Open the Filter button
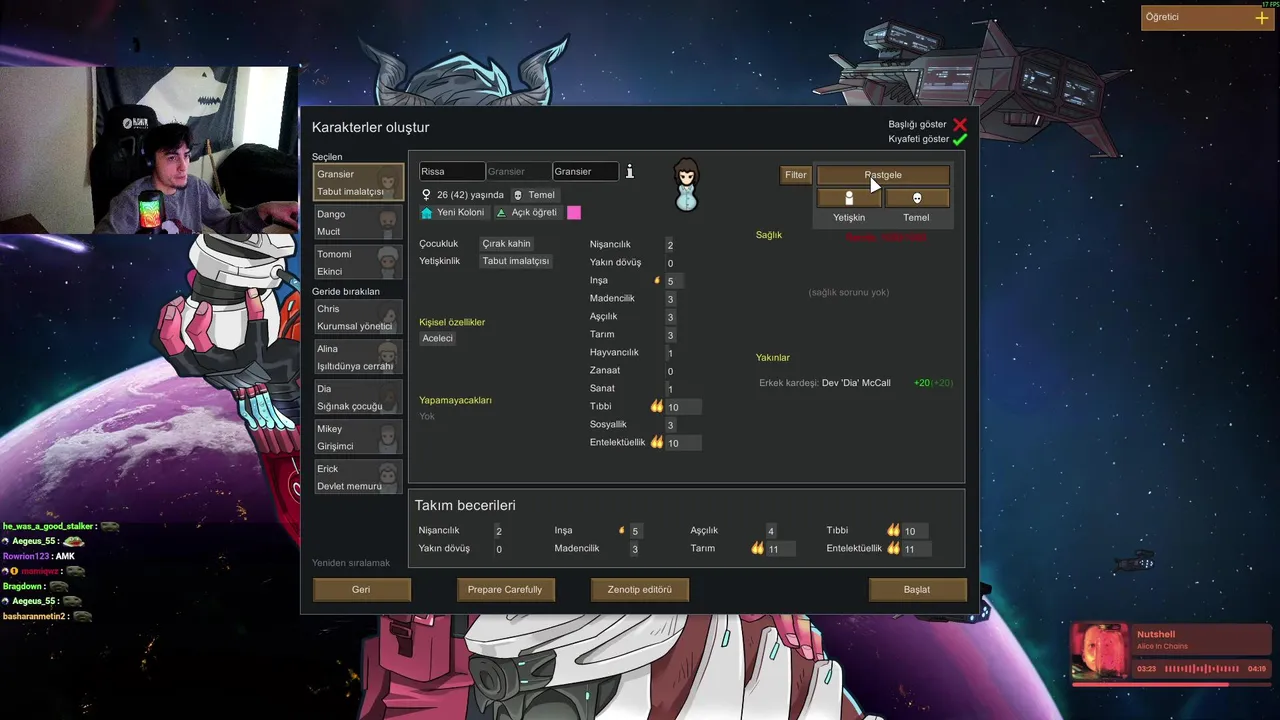Viewport: 1280px width, 720px height. (x=795, y=175)
